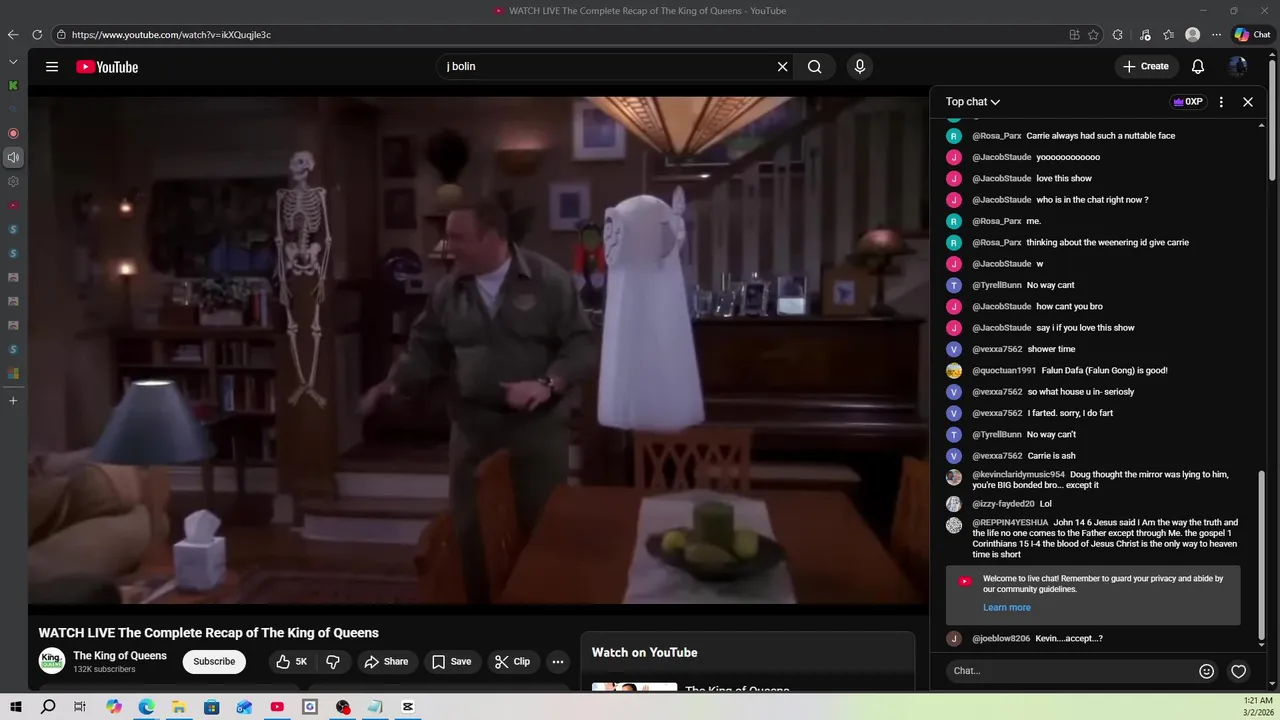This screenshot has width=1280, height=720.
Task: Open Windows taskbar search
Action: 48,707
